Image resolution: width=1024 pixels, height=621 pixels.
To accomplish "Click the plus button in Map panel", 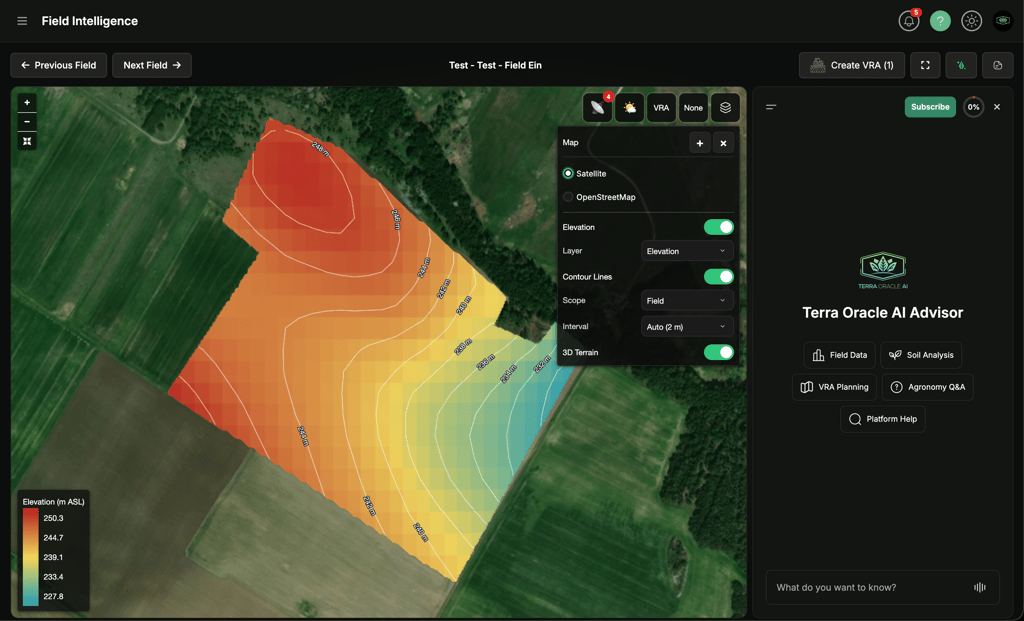I will point(699,143).
